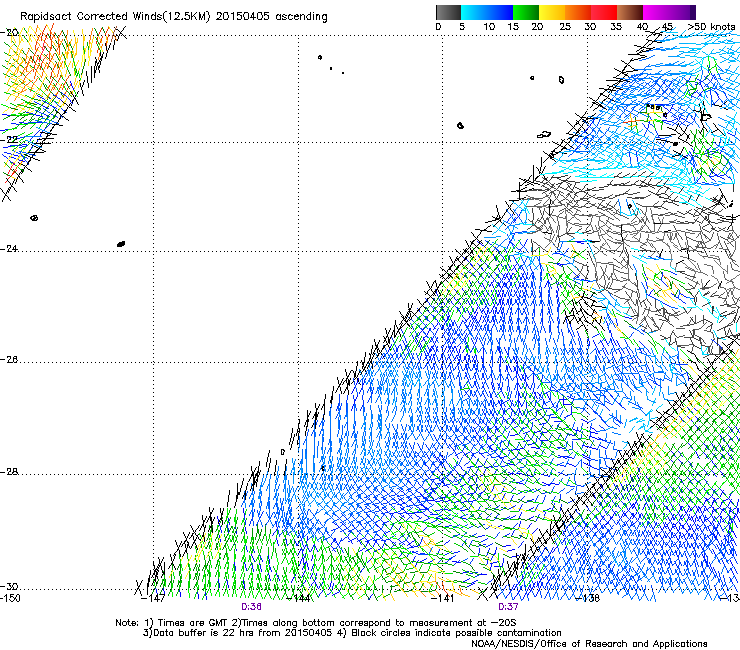Viewport: 740px width, 650px height.
Task: Click the small island outline west of -147, north of -24
Action: (x=34, y=218)
